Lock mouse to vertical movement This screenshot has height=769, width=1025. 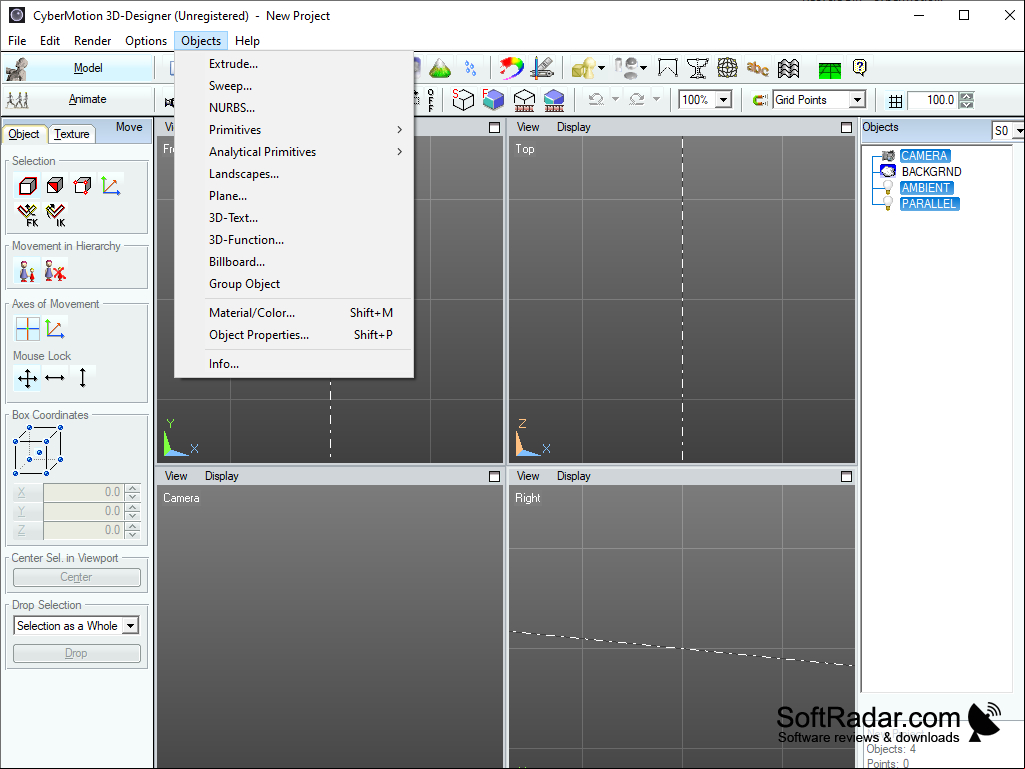pos(82,378)
